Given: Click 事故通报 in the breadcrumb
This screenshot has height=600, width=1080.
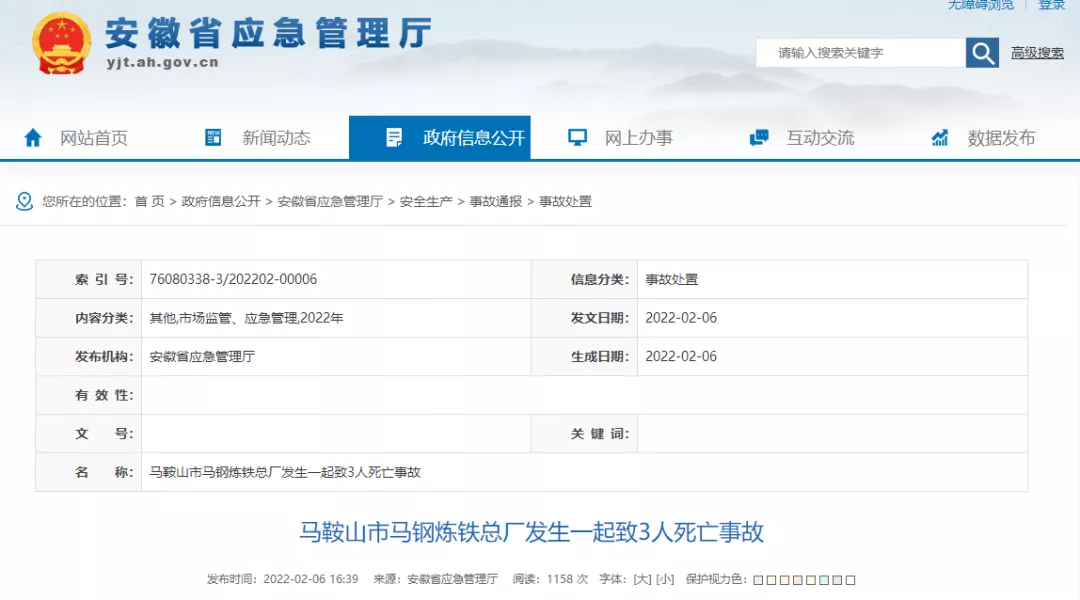Looking at the screenshot, I should pos(495,201).
